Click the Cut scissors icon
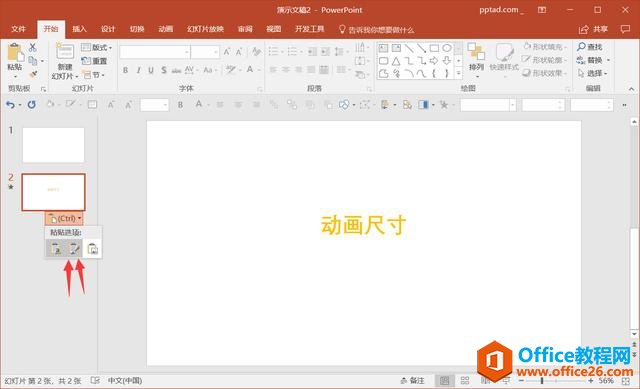This screenshot has width=640, height=389. tap(33, 47)
